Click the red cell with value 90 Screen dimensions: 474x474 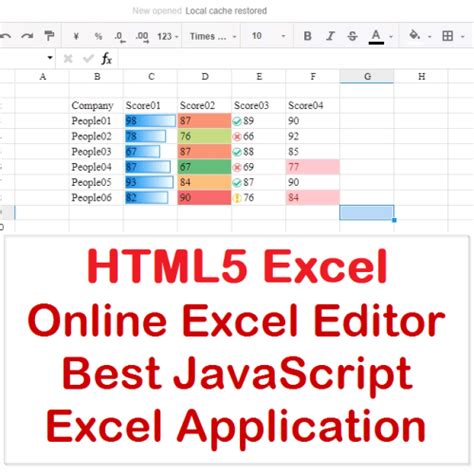(204, 198)
